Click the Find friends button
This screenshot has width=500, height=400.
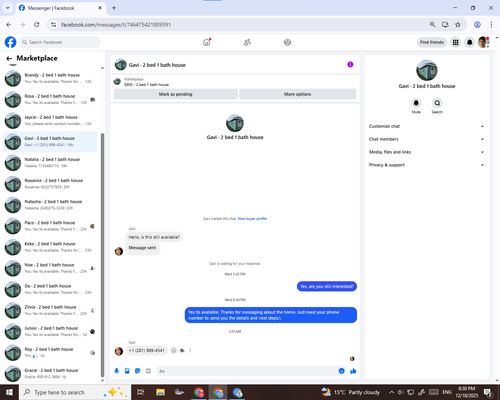pos(432,42)
